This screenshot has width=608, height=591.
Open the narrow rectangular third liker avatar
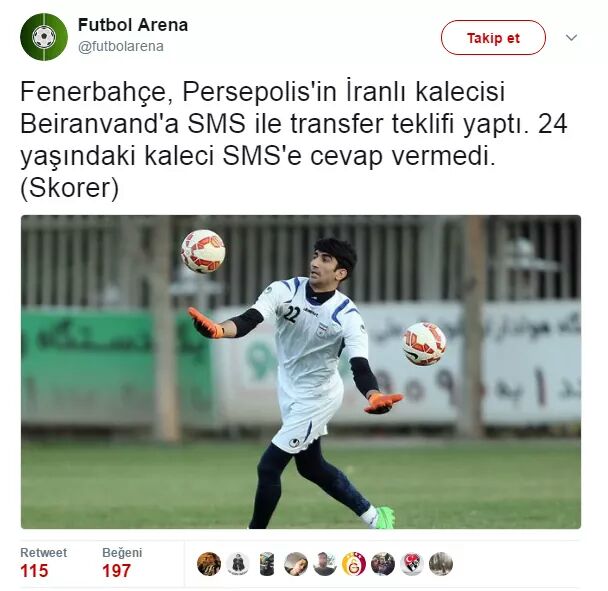point(267,563)
